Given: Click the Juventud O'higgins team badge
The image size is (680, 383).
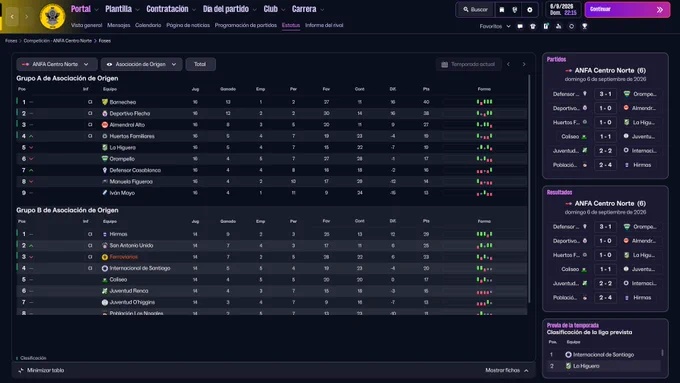Looking at the screenshot, I should click(x=105, y=302).
